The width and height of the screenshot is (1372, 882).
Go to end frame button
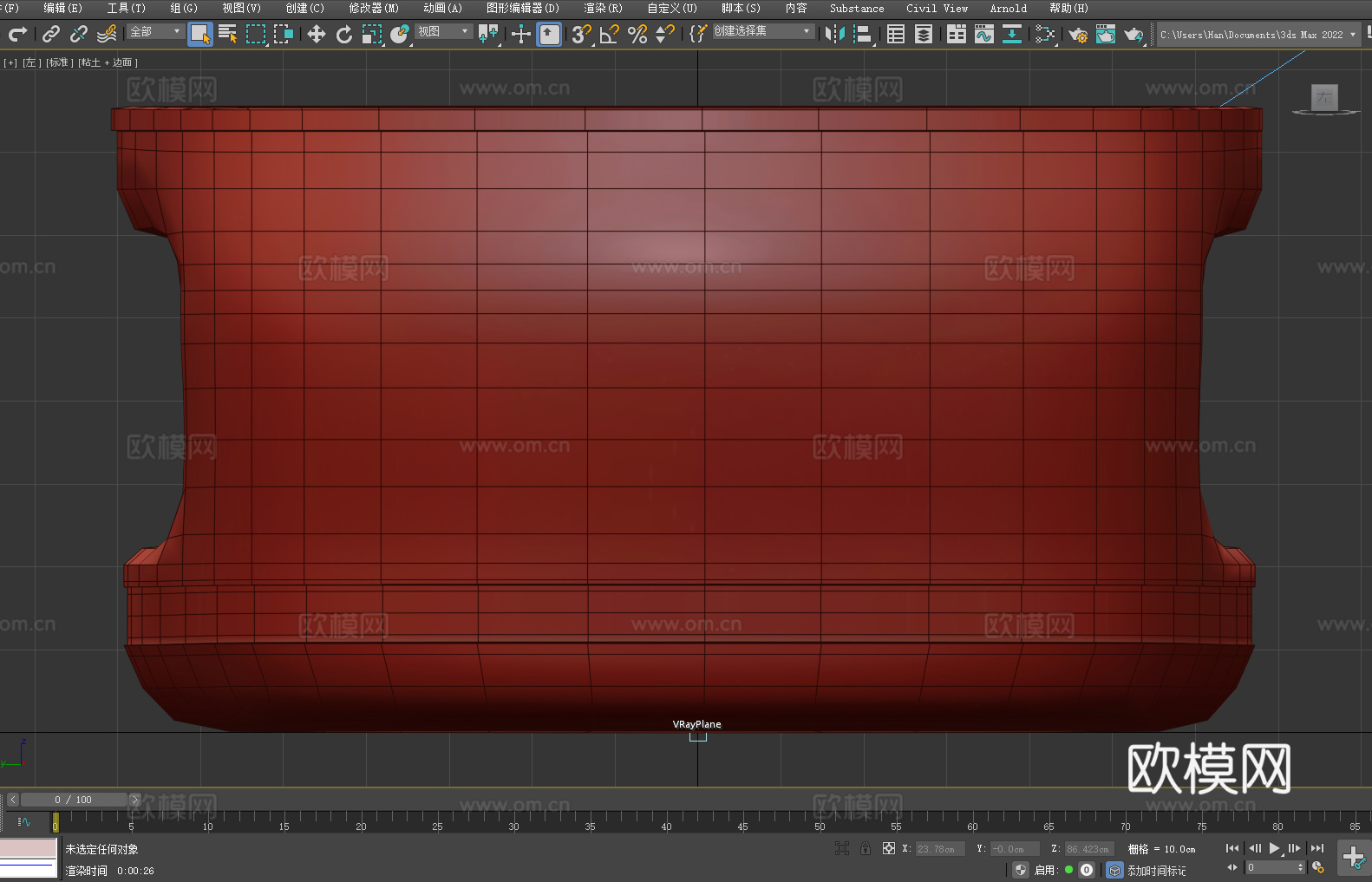1317,848
